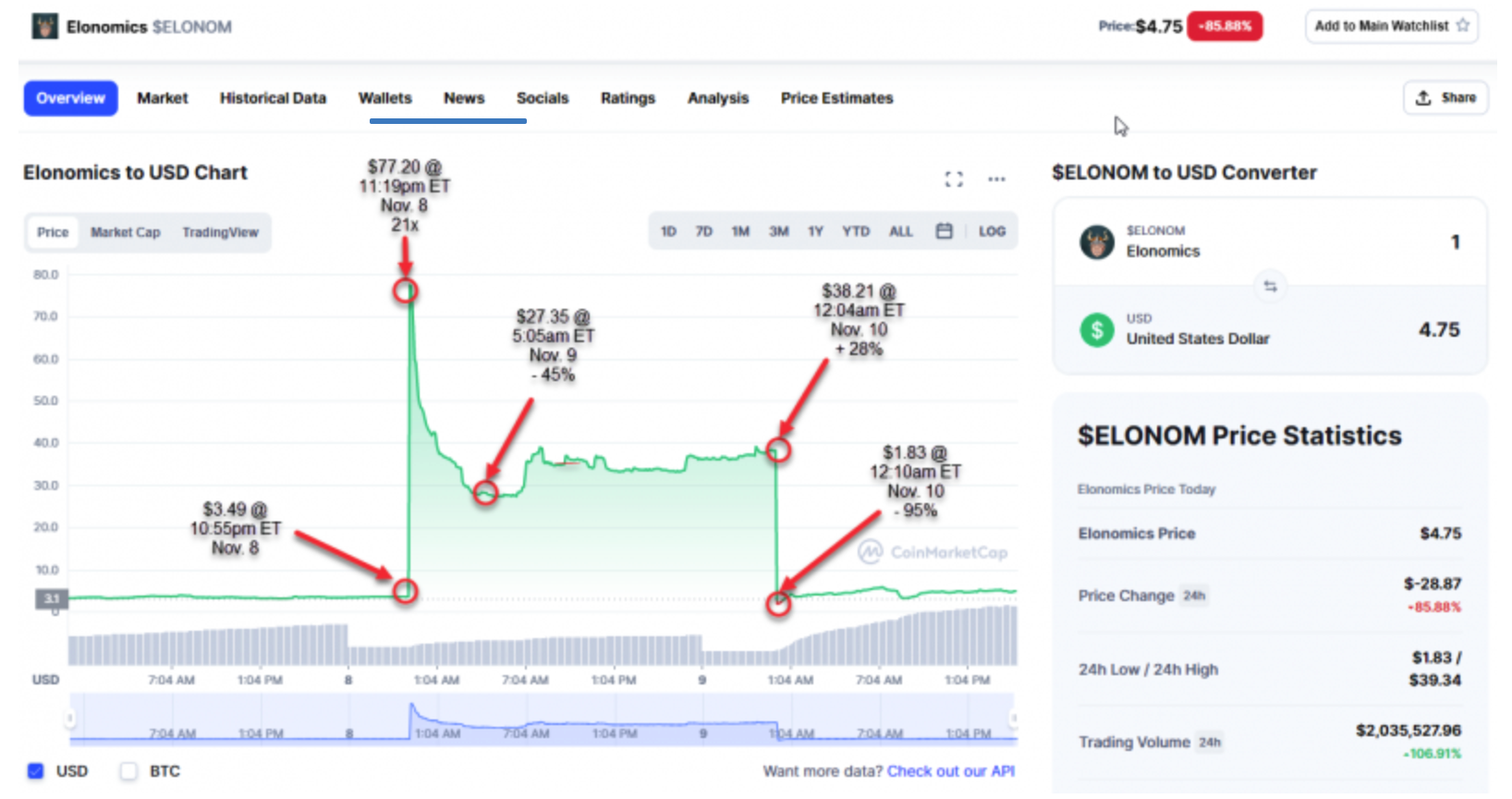The image size is (1512, 799).
Task: Switch chart to Market Cap
Action: (126, 232)
